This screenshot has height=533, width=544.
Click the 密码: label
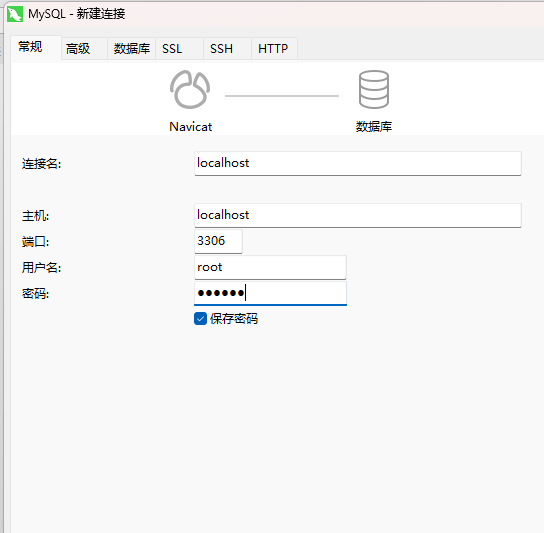[35, 294]
